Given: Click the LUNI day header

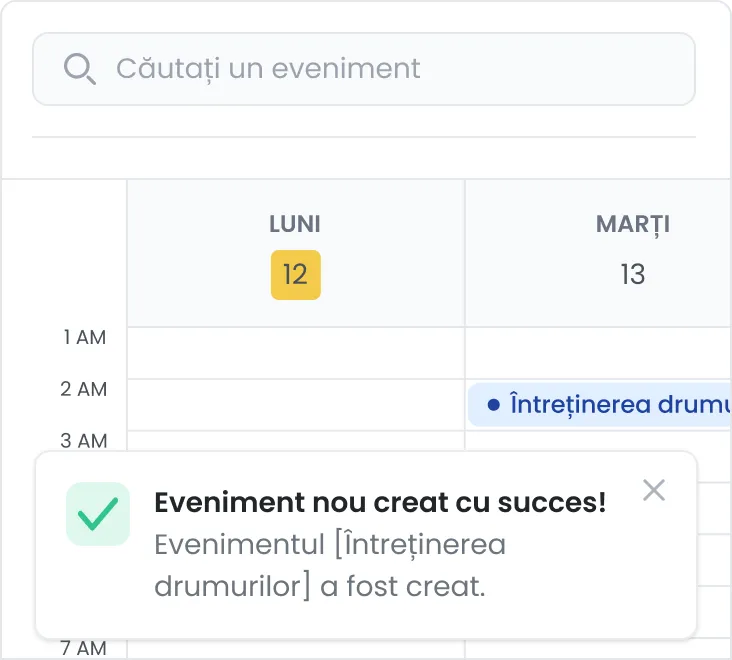Looking at the screenshot, I should (295, 224).
